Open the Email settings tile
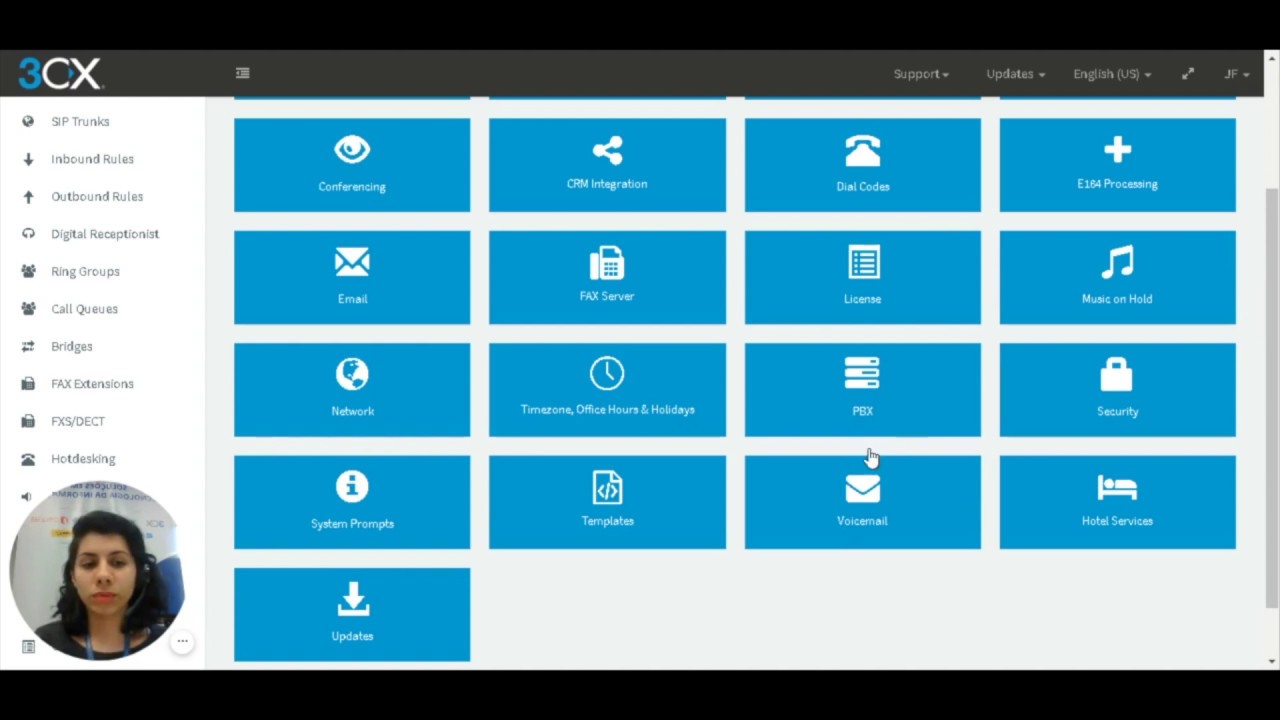Screen dimensions: 1280x720 pyautogui.click(x=352, y=277)
